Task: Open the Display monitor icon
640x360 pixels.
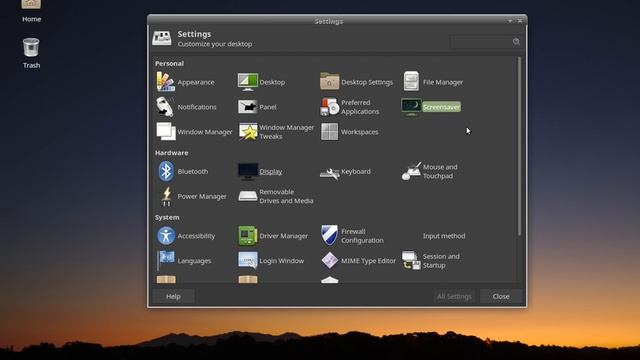Action: coord(248,171)
